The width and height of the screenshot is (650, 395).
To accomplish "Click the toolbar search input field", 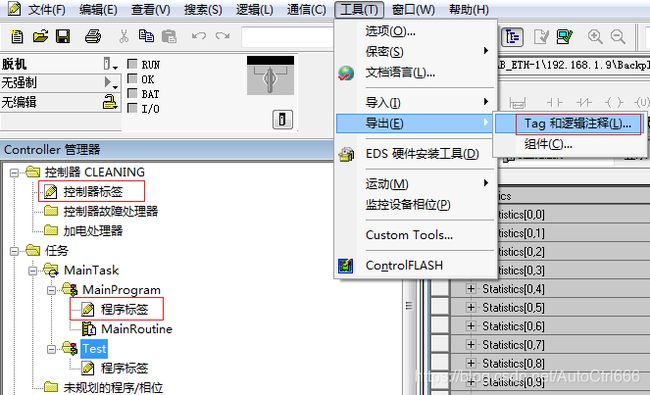I will 287,37.
